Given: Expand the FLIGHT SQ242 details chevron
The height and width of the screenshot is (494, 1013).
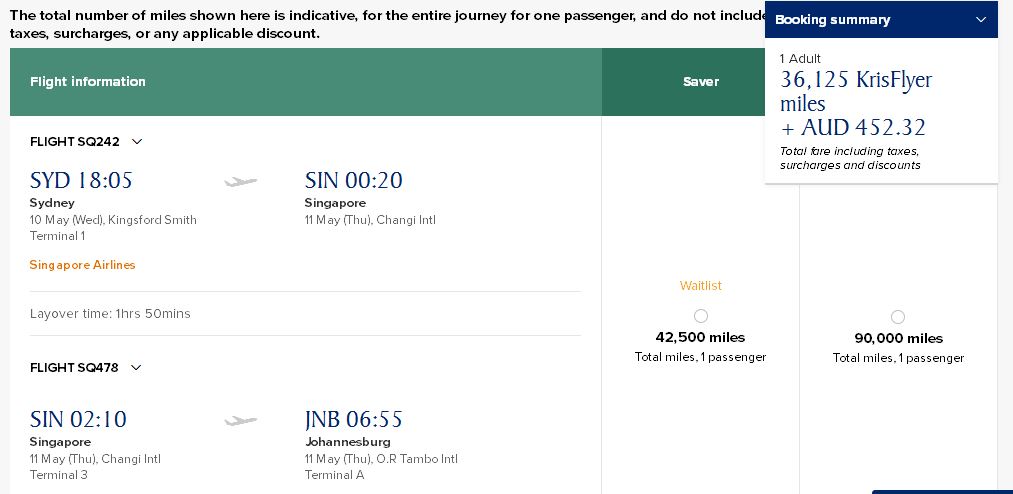Looking at the screenshot, I should point(136,141).
